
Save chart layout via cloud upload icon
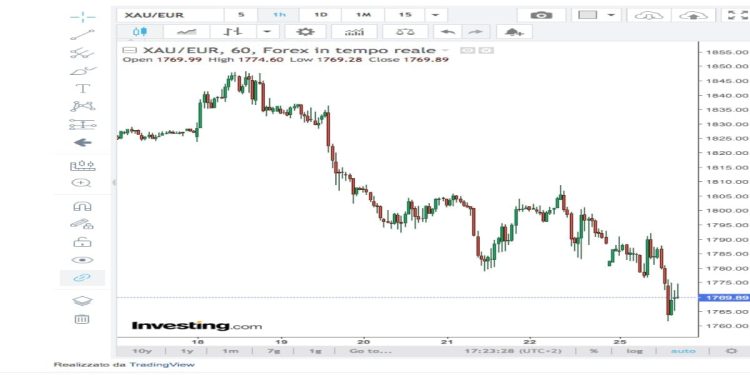(x=694, y=15)
